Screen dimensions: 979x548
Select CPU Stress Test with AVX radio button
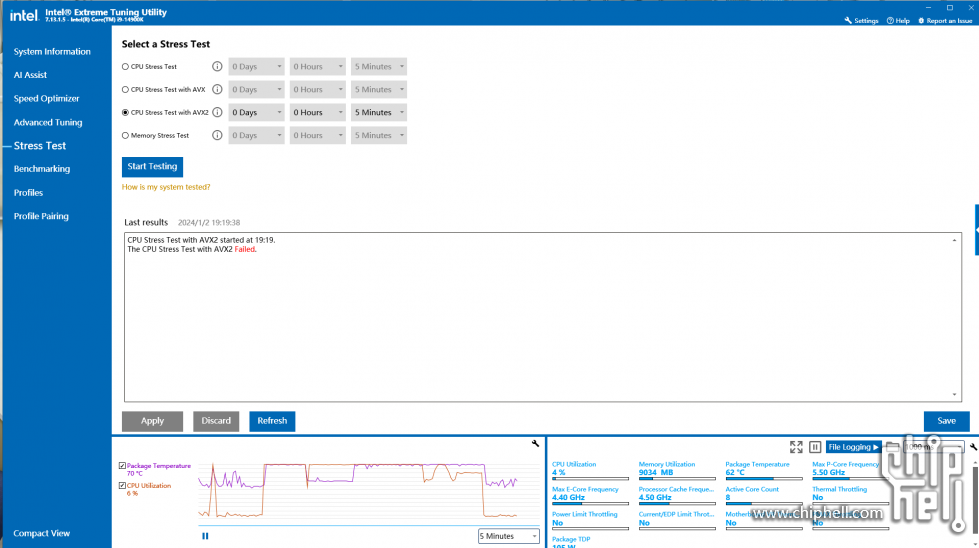pyautogui.click(x=125, y=89)
